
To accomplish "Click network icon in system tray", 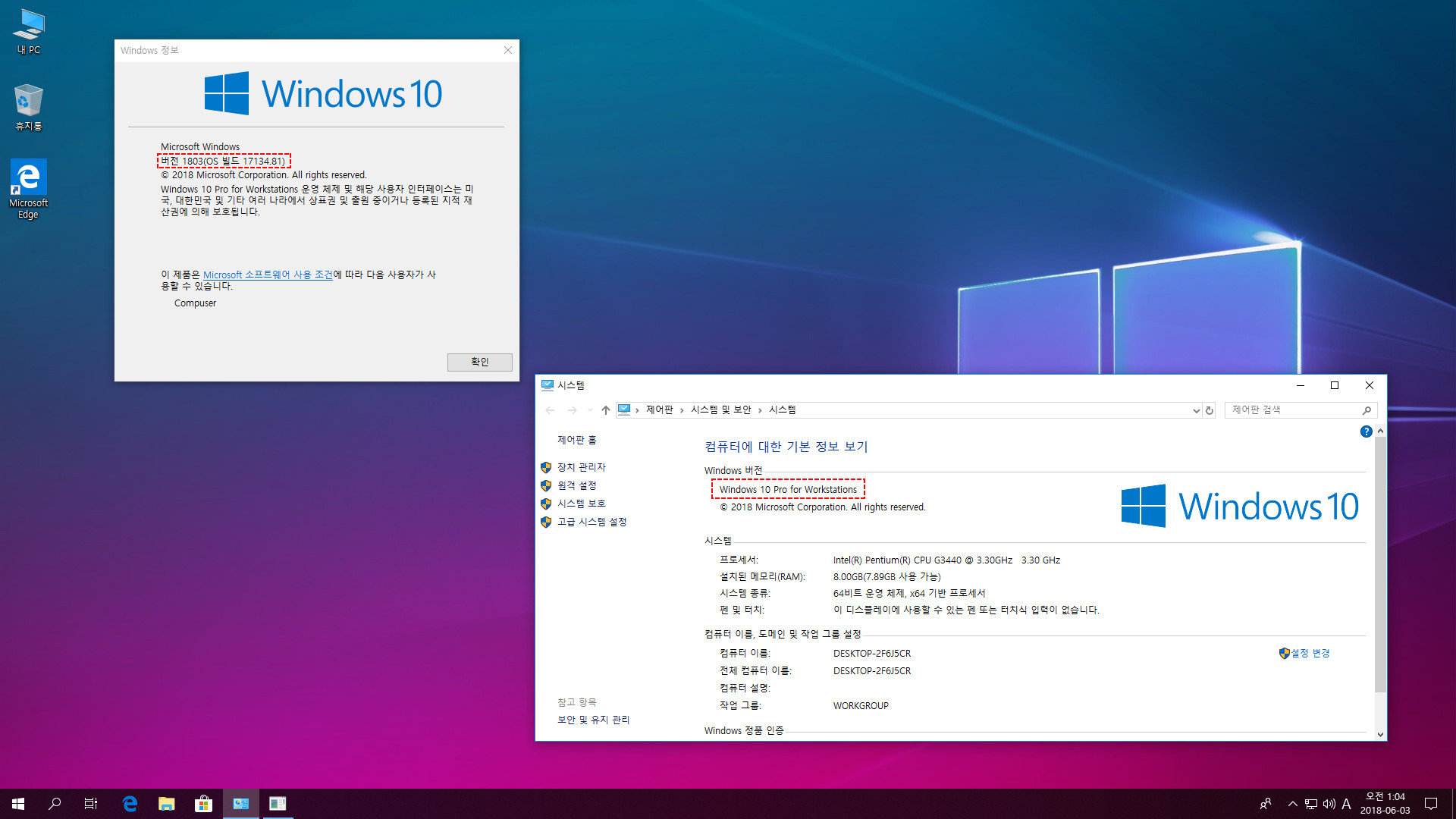I will click(1310, 804).
